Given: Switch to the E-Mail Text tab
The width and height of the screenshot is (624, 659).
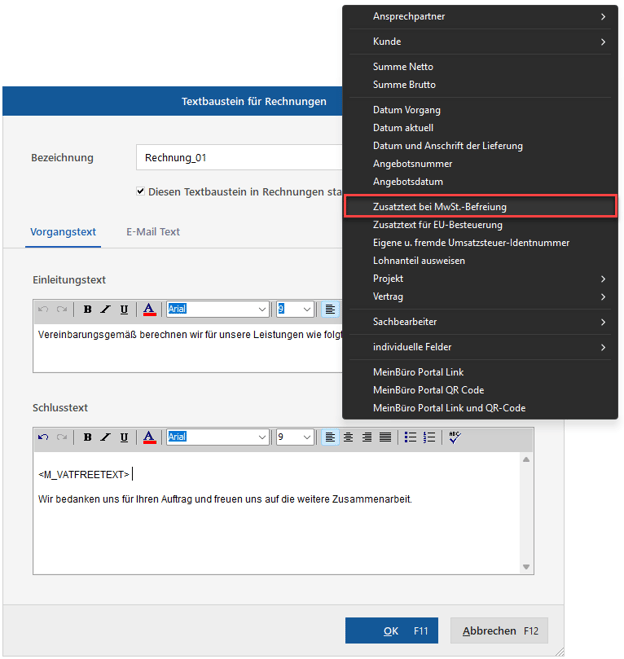Looking at the screenshot, I should tap(153, 232).
